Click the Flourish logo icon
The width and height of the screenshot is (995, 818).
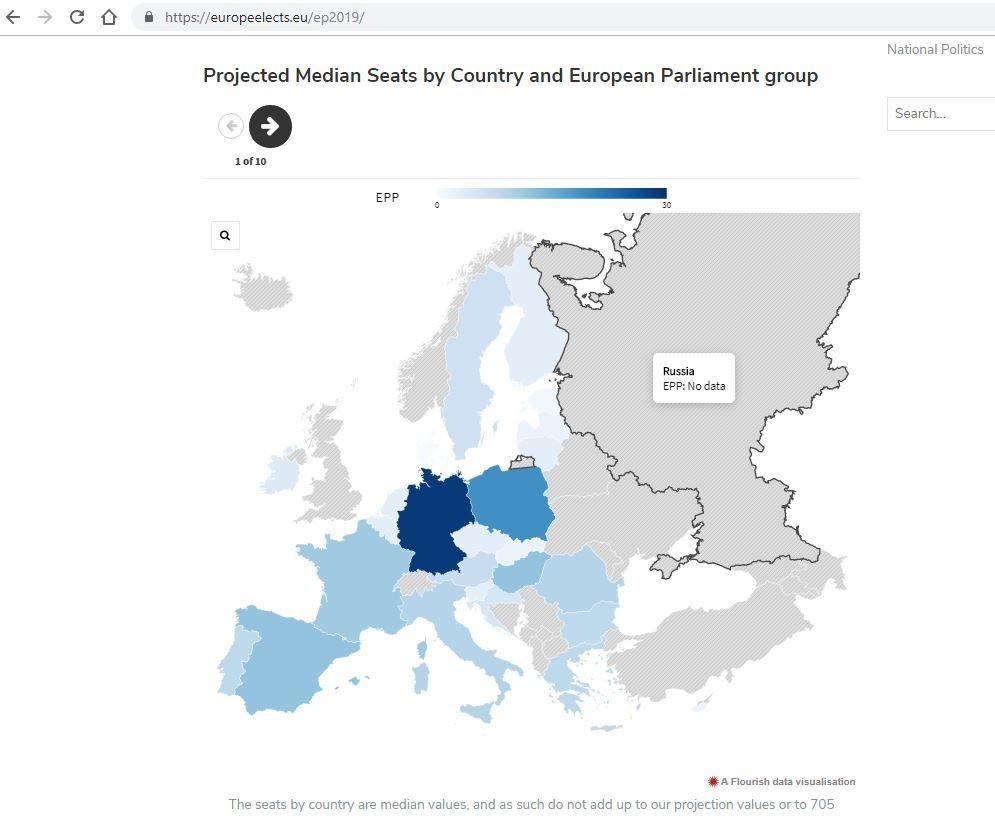(713, 781)
